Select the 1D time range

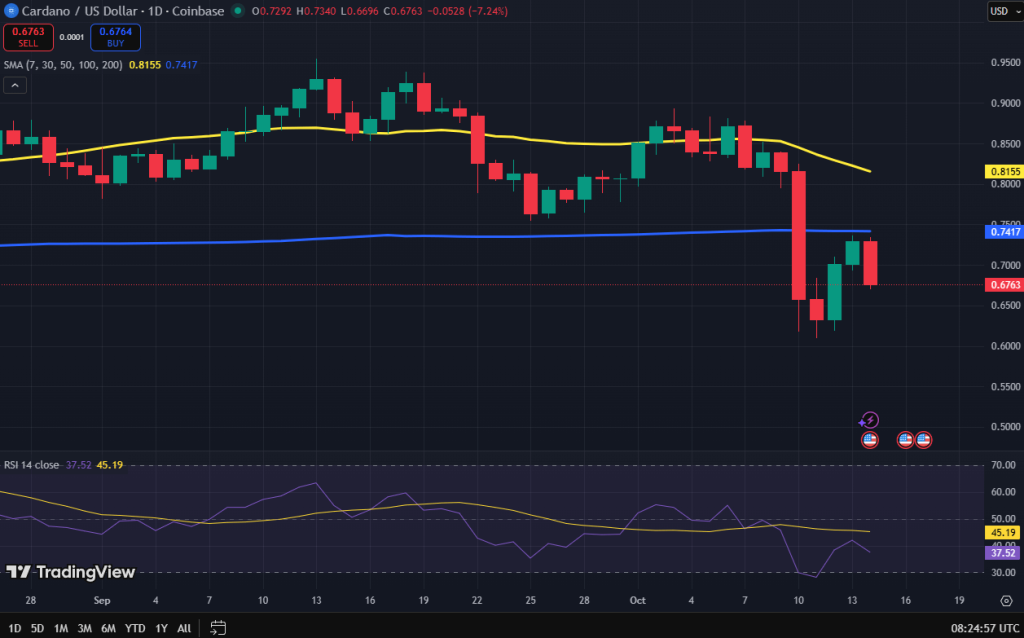(14, 628)
